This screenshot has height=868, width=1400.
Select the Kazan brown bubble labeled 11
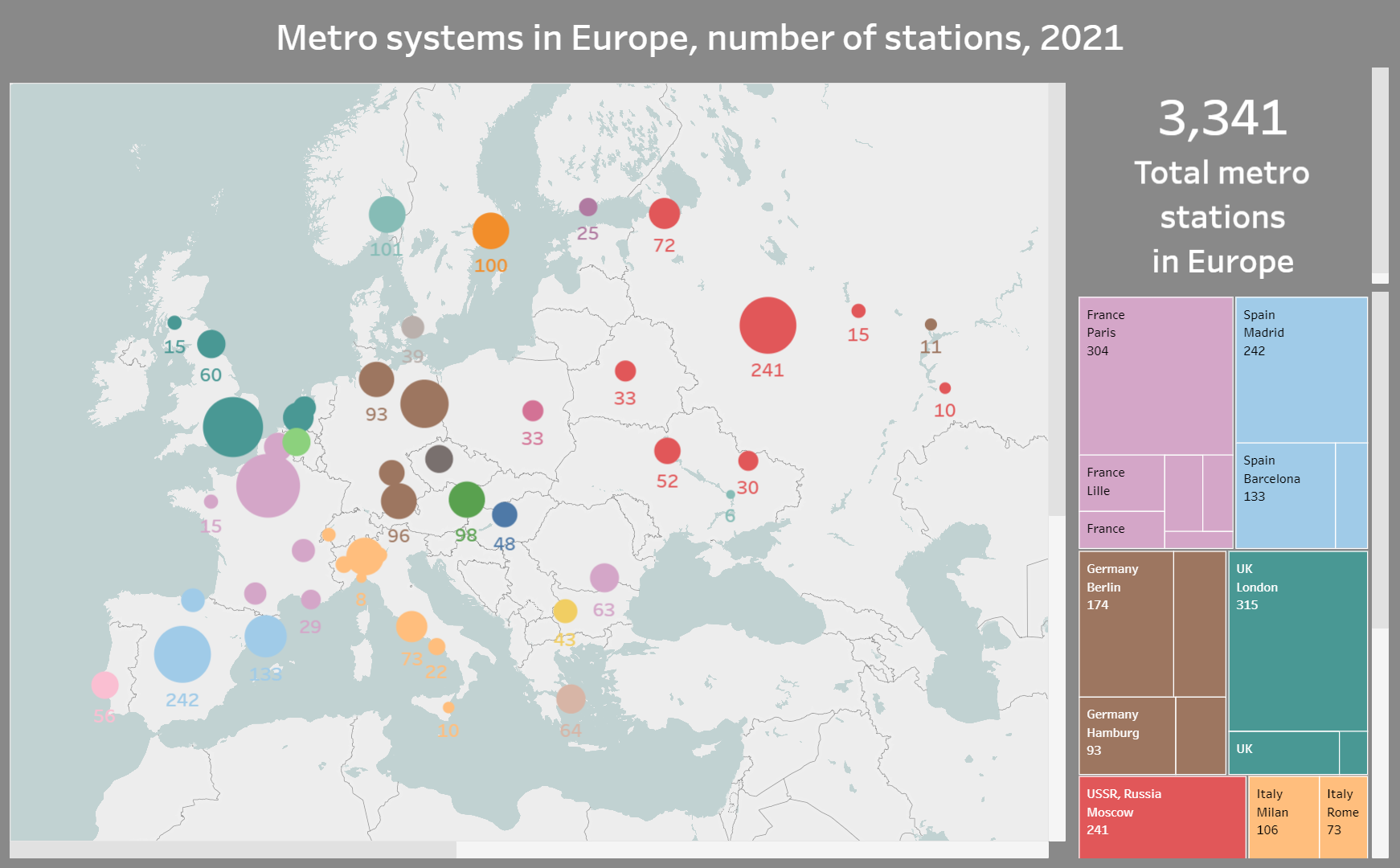(931, 325)
